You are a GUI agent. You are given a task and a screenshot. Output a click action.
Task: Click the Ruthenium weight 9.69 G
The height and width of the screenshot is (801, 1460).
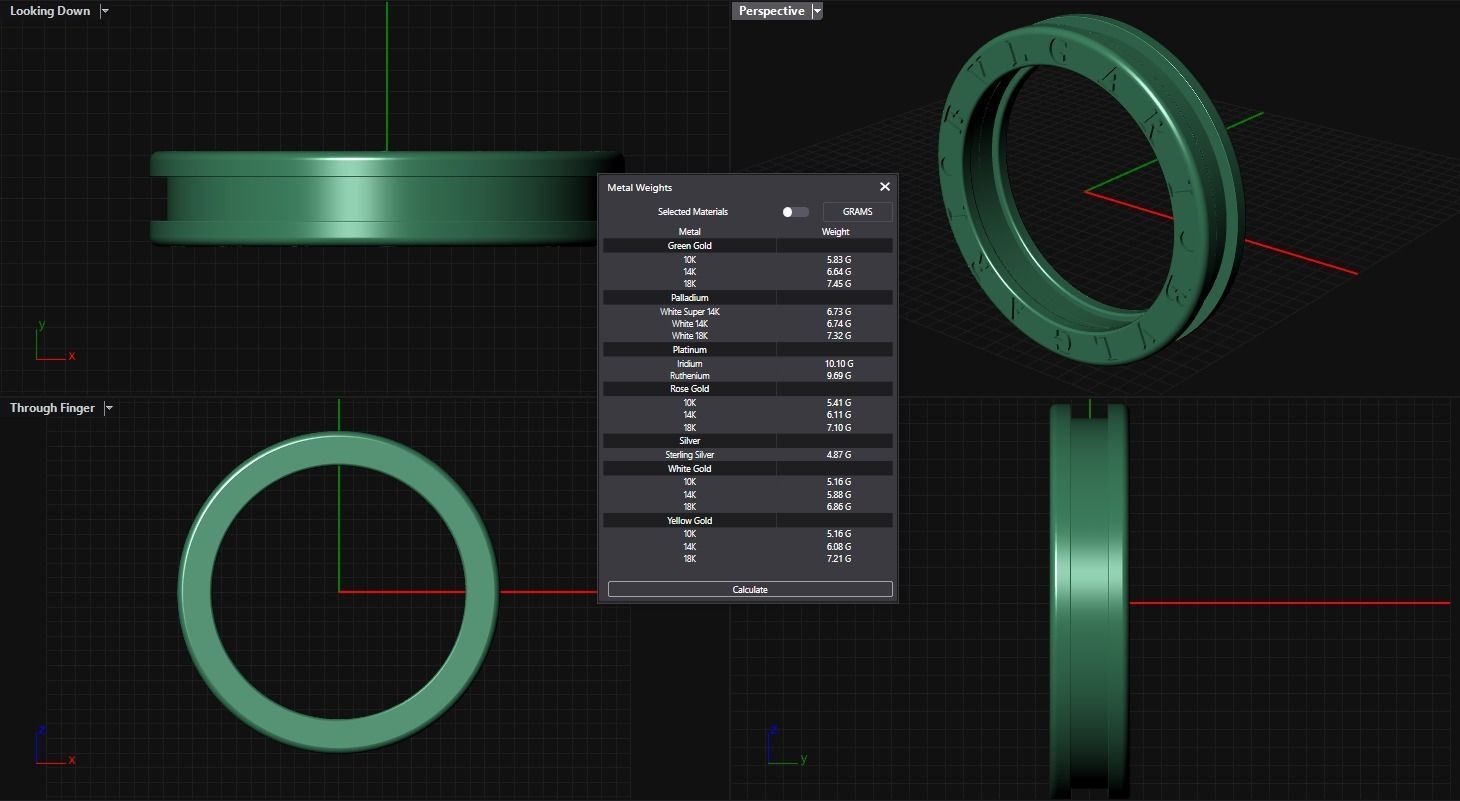coord(838,376)
